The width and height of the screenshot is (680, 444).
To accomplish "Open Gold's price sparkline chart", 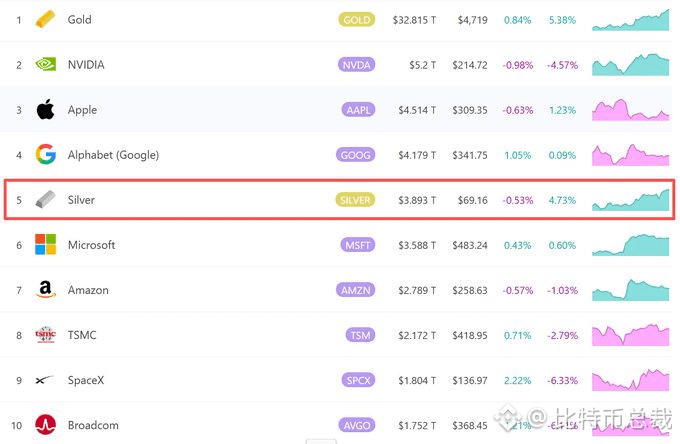I will [x=631, y=20].
